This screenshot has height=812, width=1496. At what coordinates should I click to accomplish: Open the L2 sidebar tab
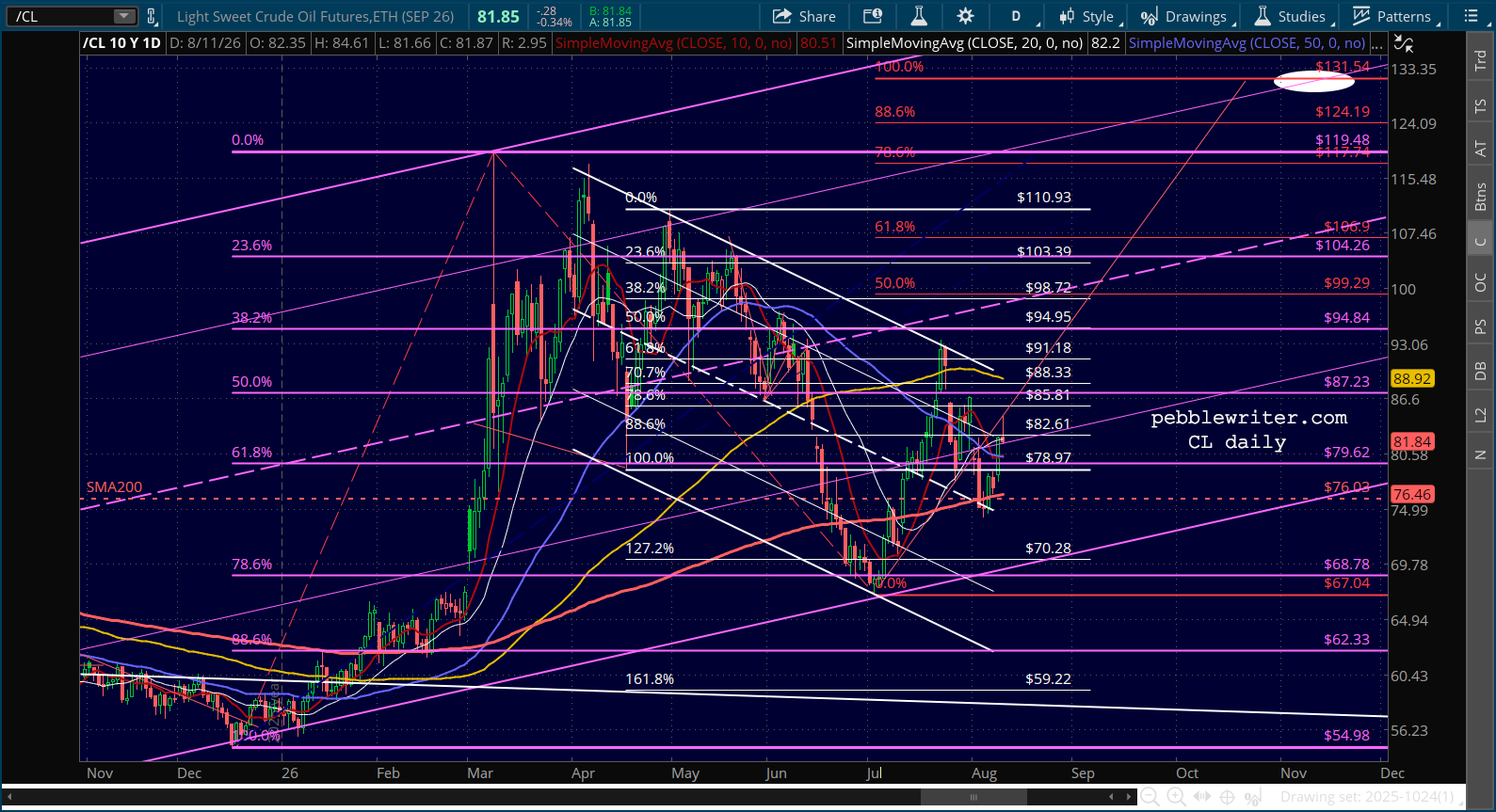click(x=1480, y=414)
